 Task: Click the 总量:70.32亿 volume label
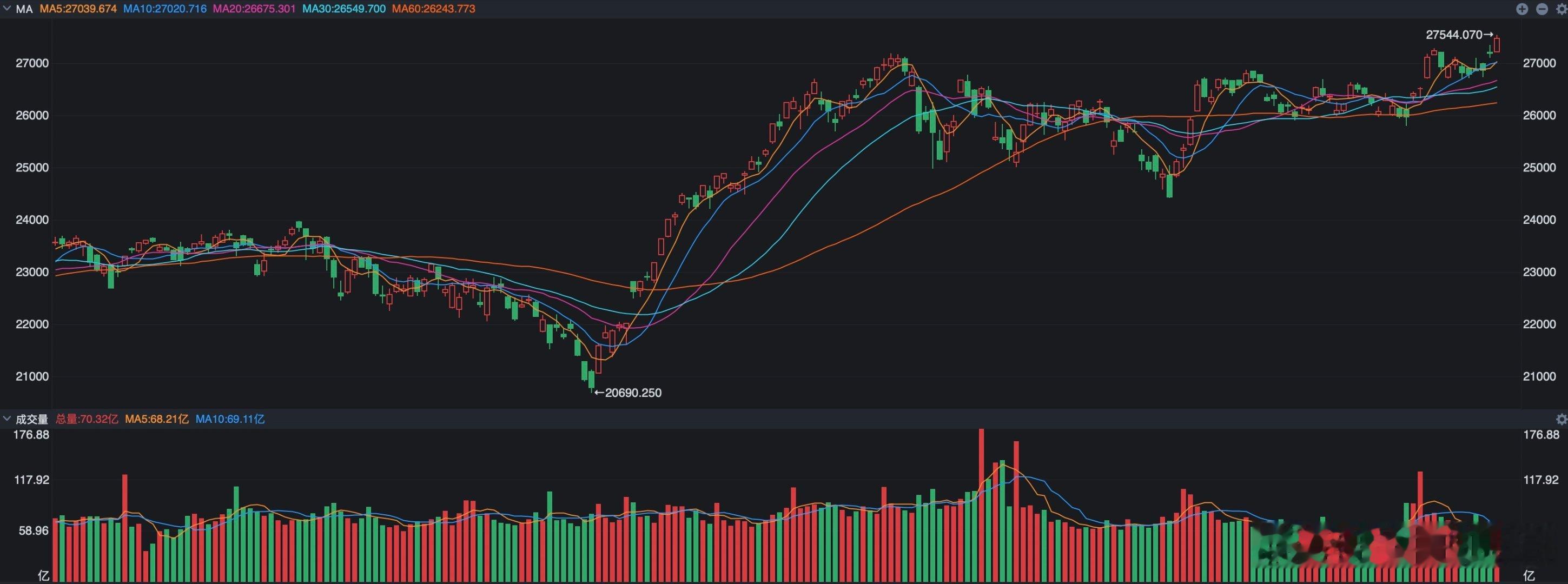pyautogui.click(x=87, y=419)
